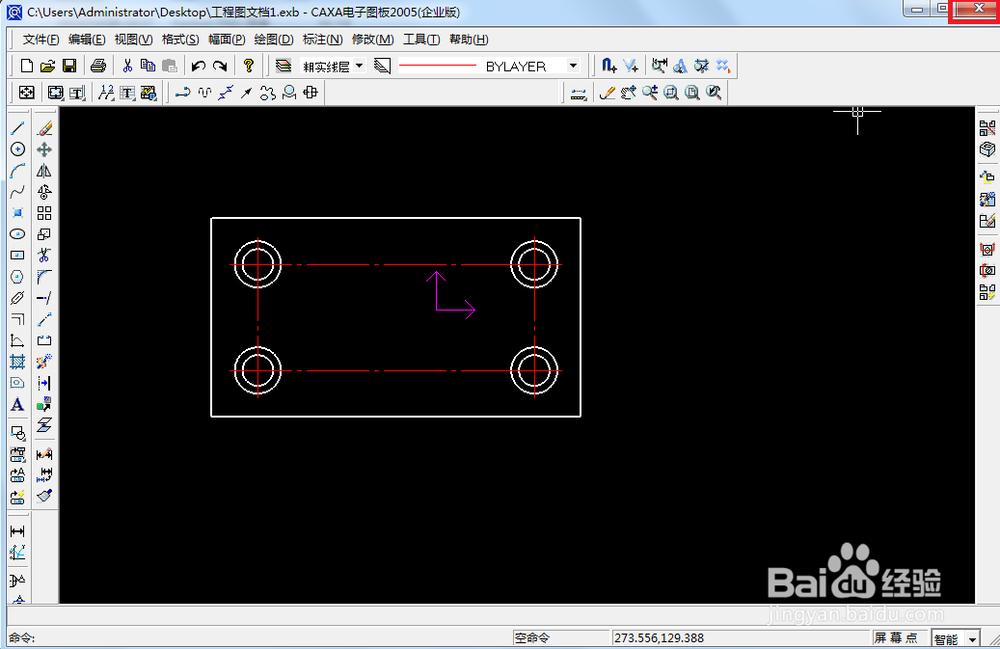Copy the selected objects
1000x649 pixels.
pos(148,66)
